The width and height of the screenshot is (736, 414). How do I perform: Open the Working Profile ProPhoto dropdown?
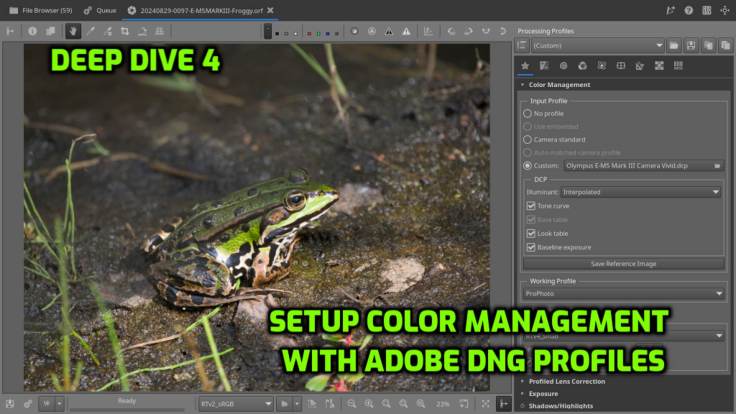[x=622, y=294]
